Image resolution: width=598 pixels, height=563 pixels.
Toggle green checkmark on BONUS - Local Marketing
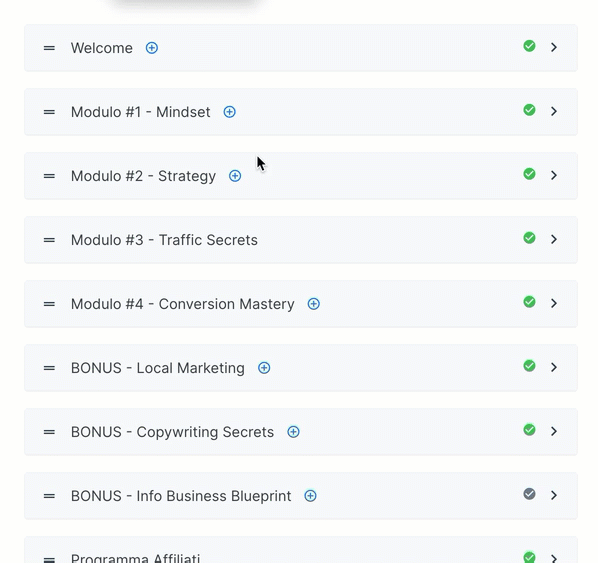(529, 366)
